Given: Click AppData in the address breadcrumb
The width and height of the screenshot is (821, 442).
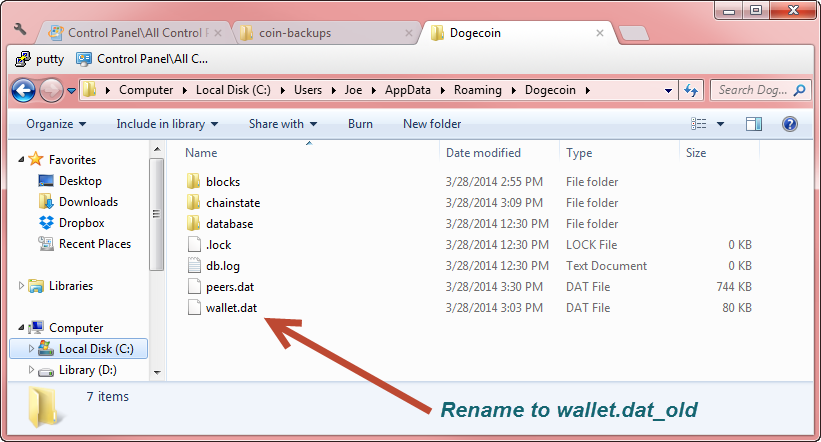Looking at the screenshot, I should point(407,90).
